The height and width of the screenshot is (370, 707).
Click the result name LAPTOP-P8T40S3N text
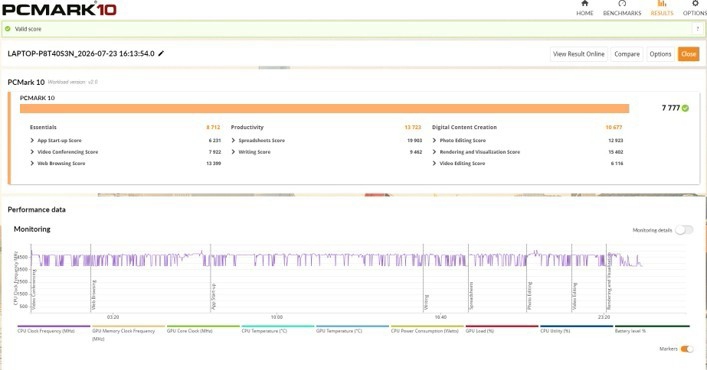pos(81,54)
